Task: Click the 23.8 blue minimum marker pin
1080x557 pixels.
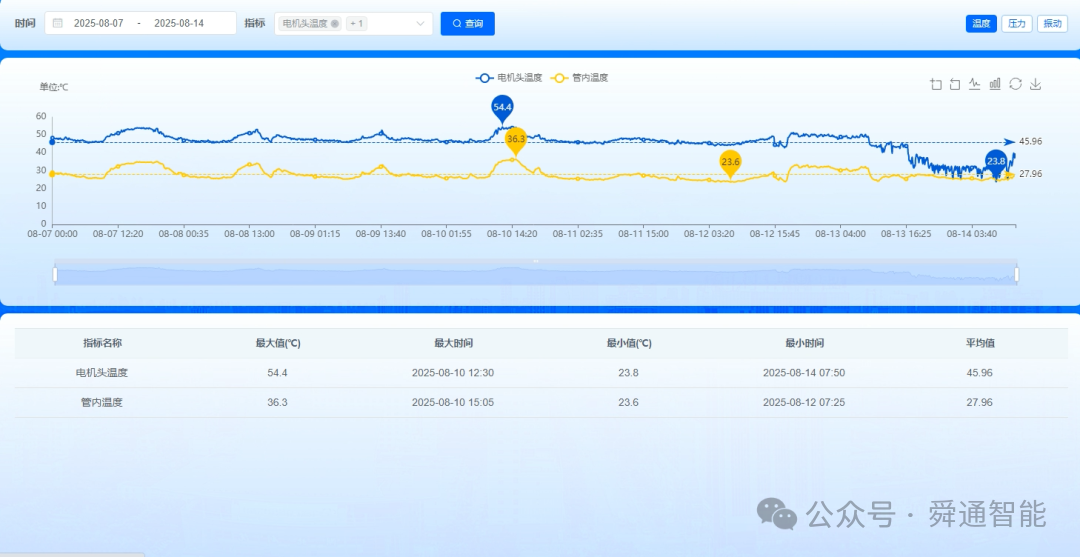Action: click(x=996, y=162)
